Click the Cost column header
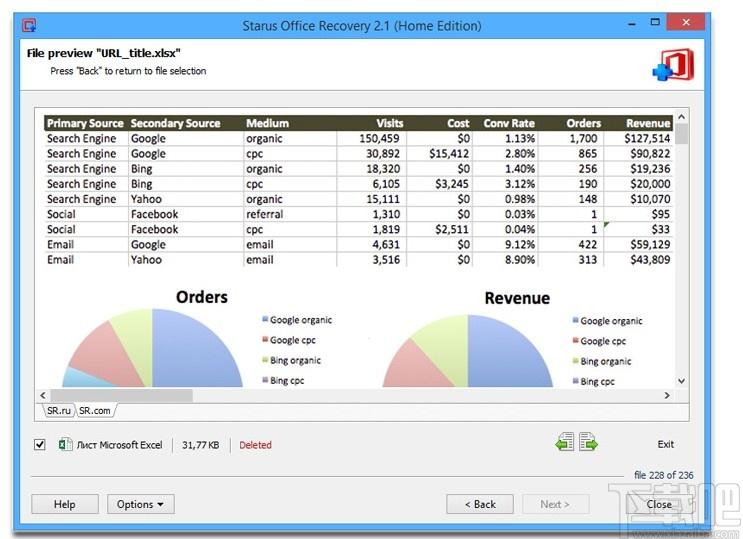 [x=458, y=123]
